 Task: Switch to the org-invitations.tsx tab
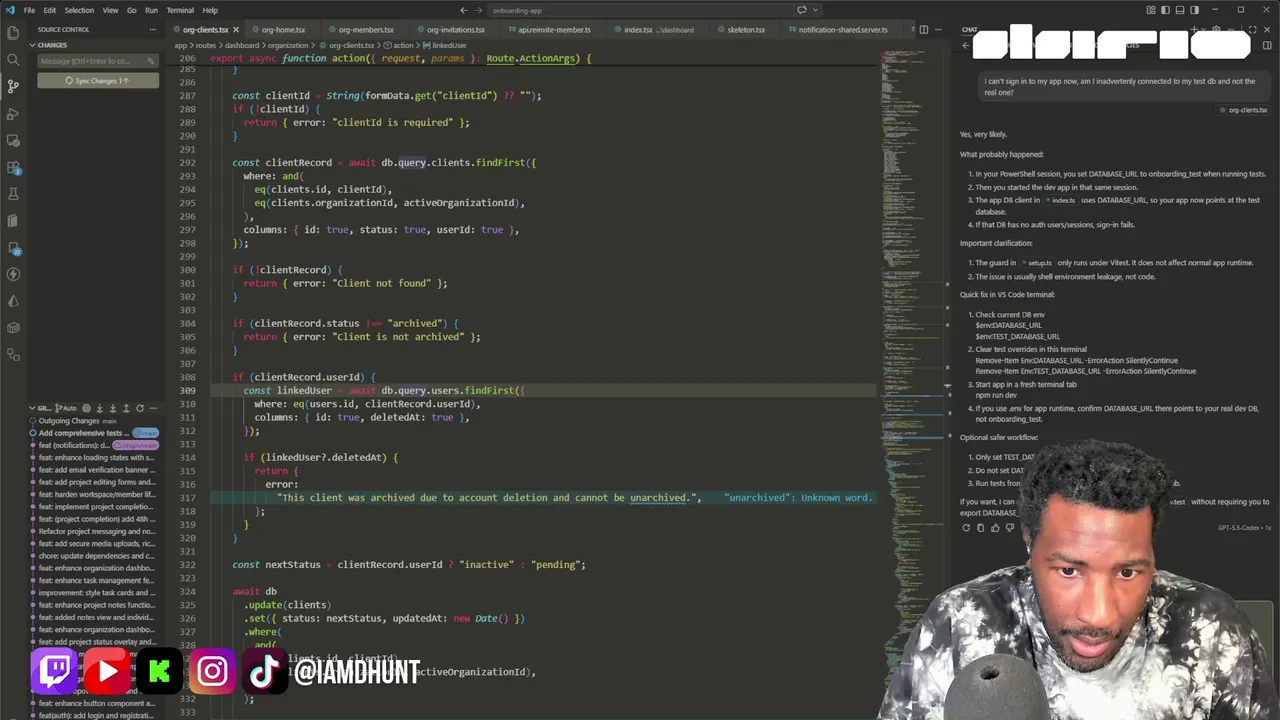point(456,30)
